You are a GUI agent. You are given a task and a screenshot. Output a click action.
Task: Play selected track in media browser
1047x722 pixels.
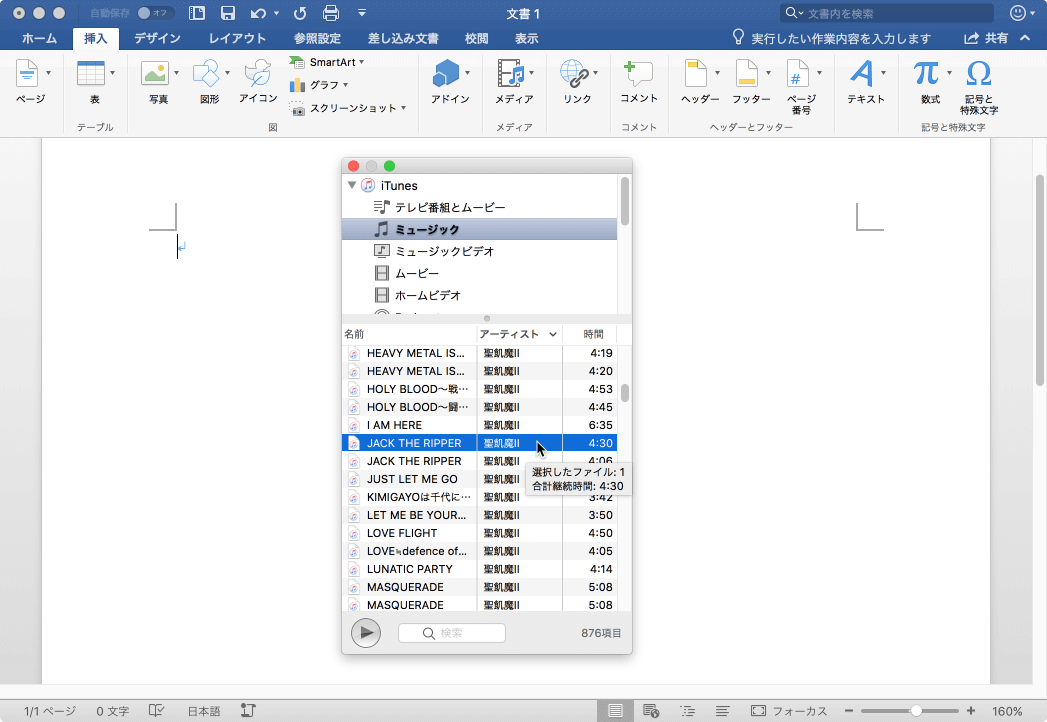click(x=366, y=633)
